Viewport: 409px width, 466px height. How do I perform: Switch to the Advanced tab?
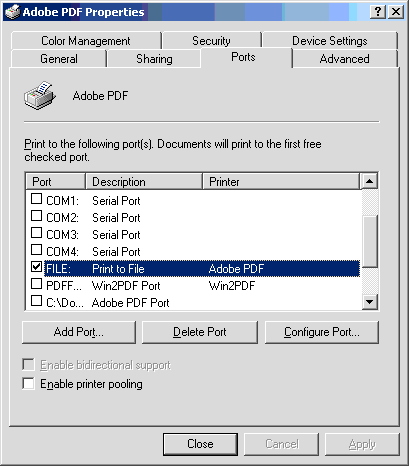pos(345,59)
